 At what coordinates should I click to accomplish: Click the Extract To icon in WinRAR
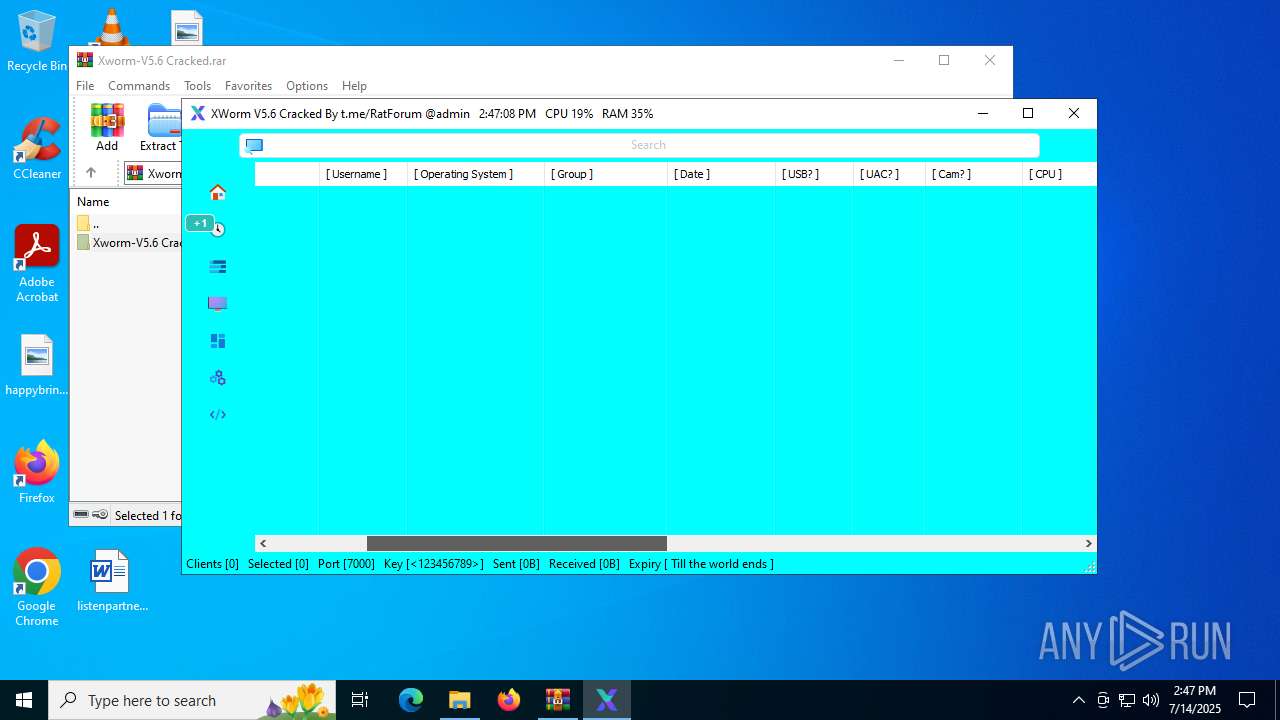click(x=160, y=127)
